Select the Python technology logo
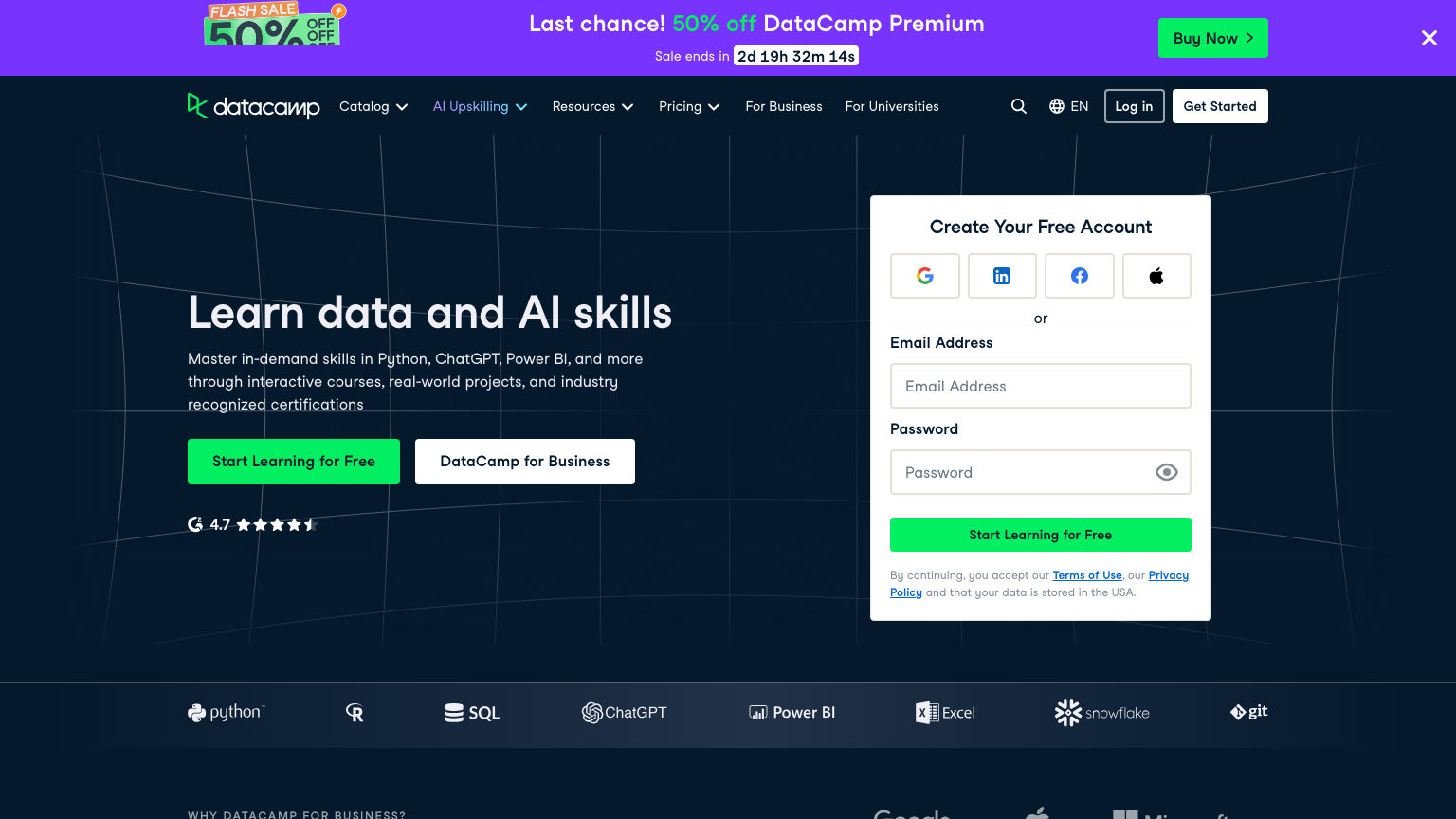Viewport: 1456px width, 819px height. click(226, 713)
